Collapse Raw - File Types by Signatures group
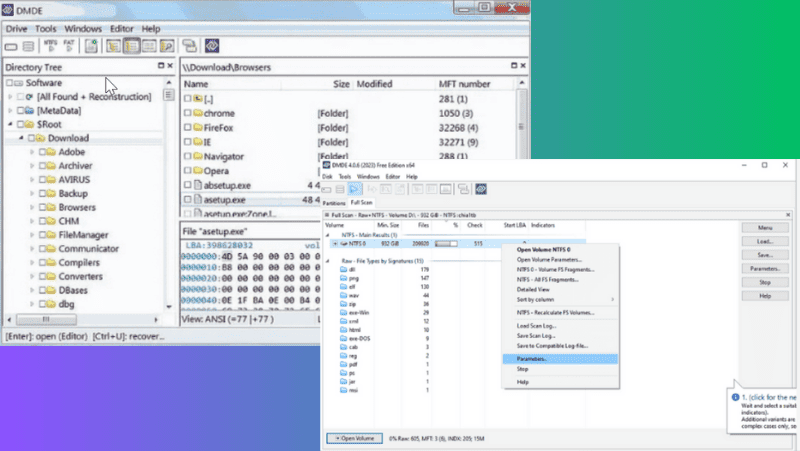 point(328,261)
